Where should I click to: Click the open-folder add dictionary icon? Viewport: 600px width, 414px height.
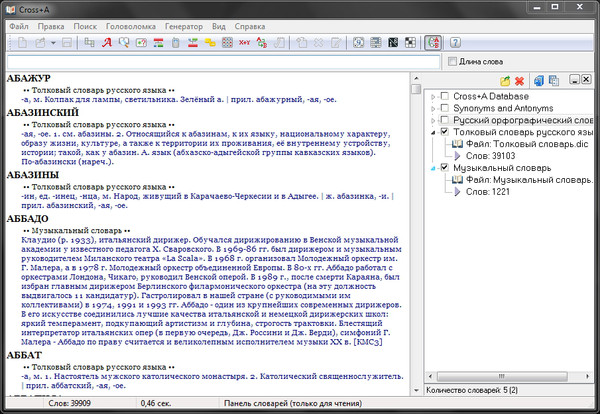(505, 79)
